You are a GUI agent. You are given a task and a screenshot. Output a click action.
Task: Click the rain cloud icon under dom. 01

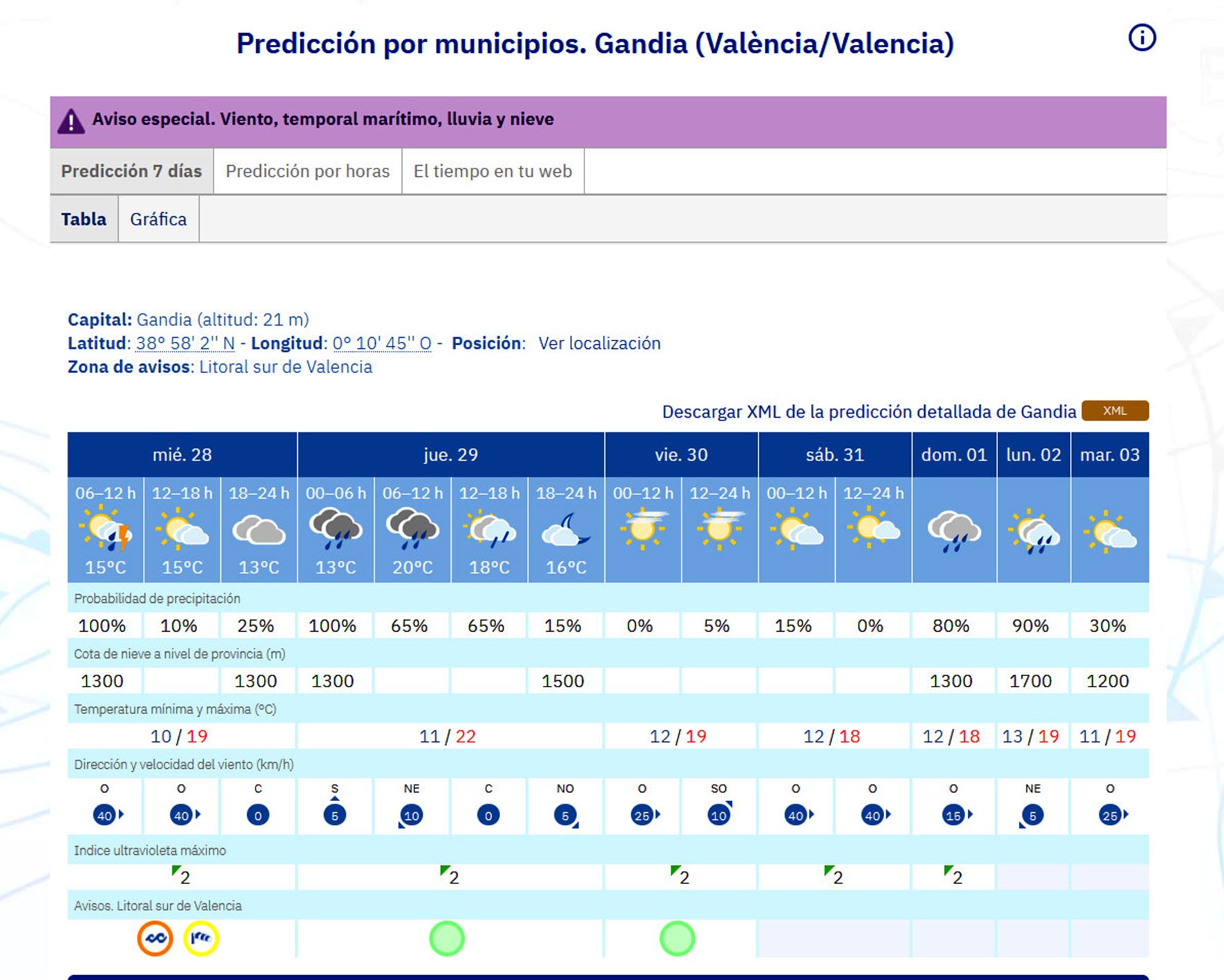[954, 531]
